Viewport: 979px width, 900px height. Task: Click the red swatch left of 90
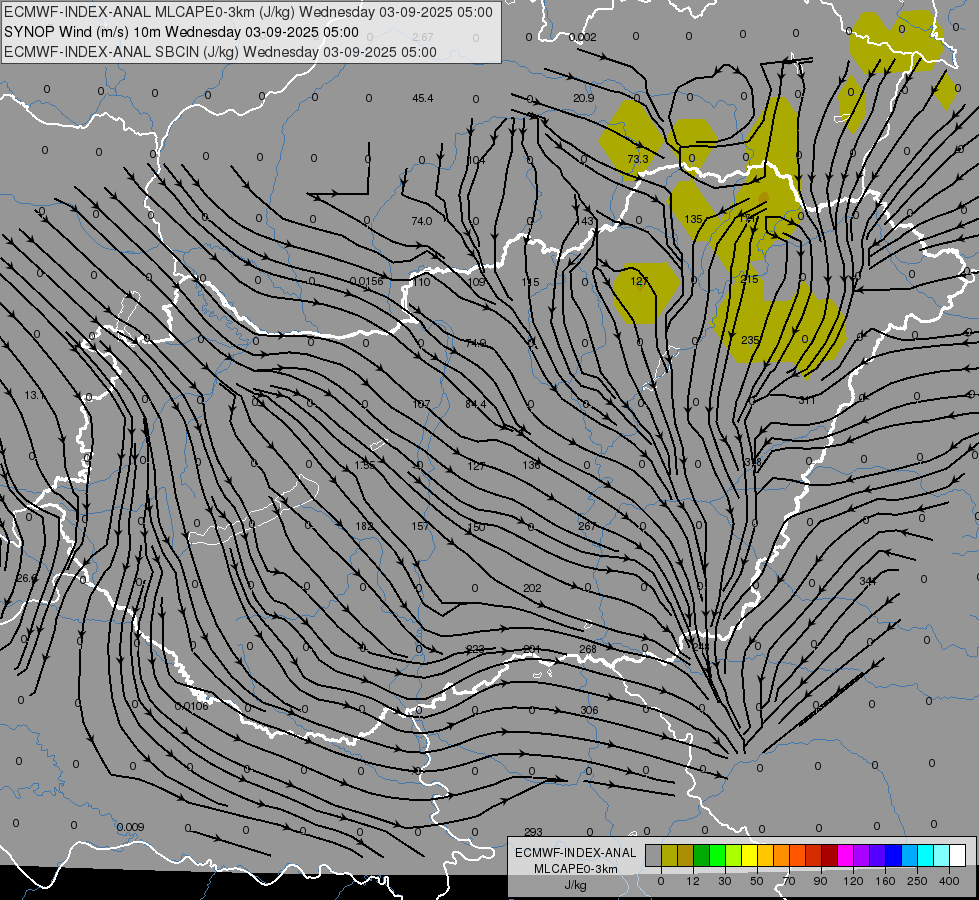pos(813,856)
